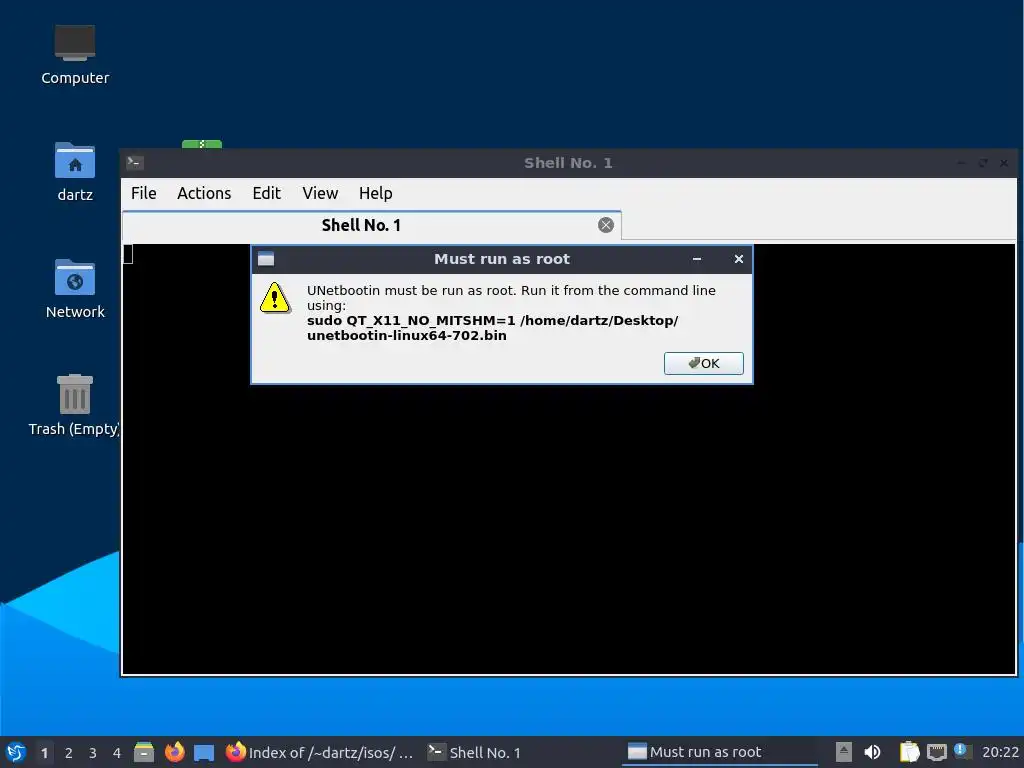
Task: Click the dialog's window menu icon
Action: click(x=266, y=259)
